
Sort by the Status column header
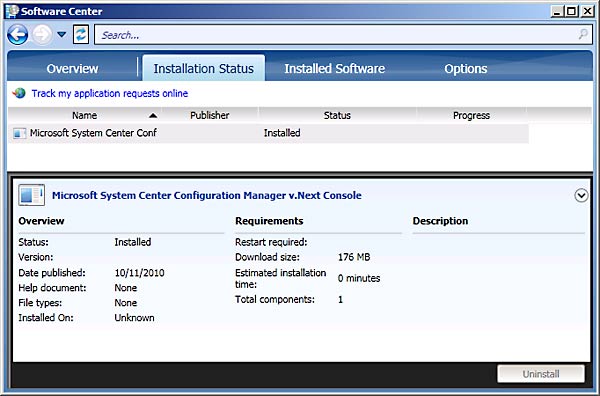[x=337, y=115]
